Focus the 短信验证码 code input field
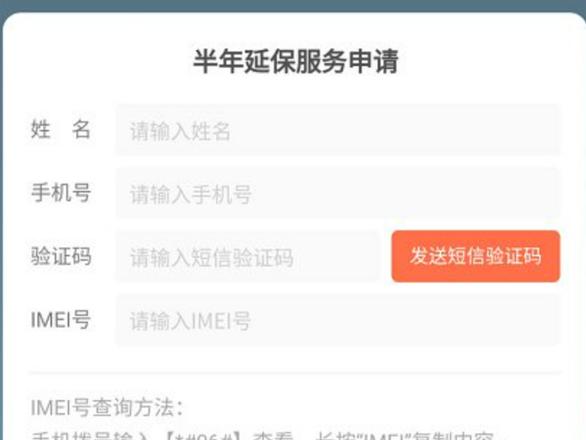 tap(247, 256)
